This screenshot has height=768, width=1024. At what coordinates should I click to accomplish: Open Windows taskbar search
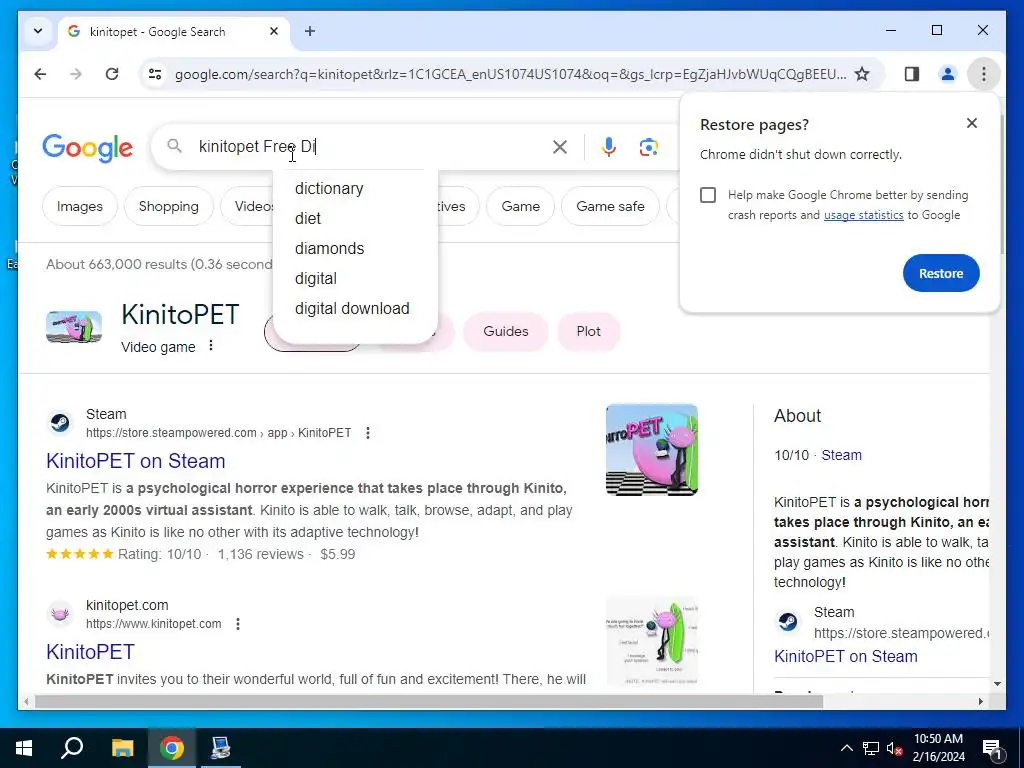(72, 748)
